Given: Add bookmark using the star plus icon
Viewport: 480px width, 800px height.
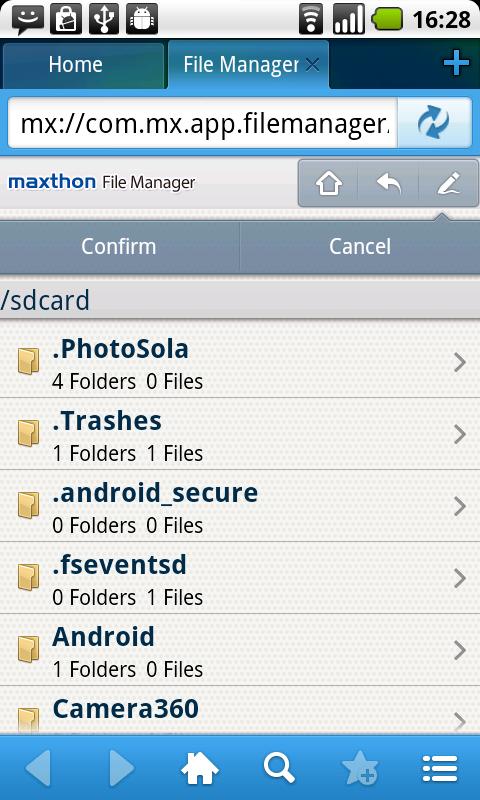Looking at the screenshot, I should point(360,768).
